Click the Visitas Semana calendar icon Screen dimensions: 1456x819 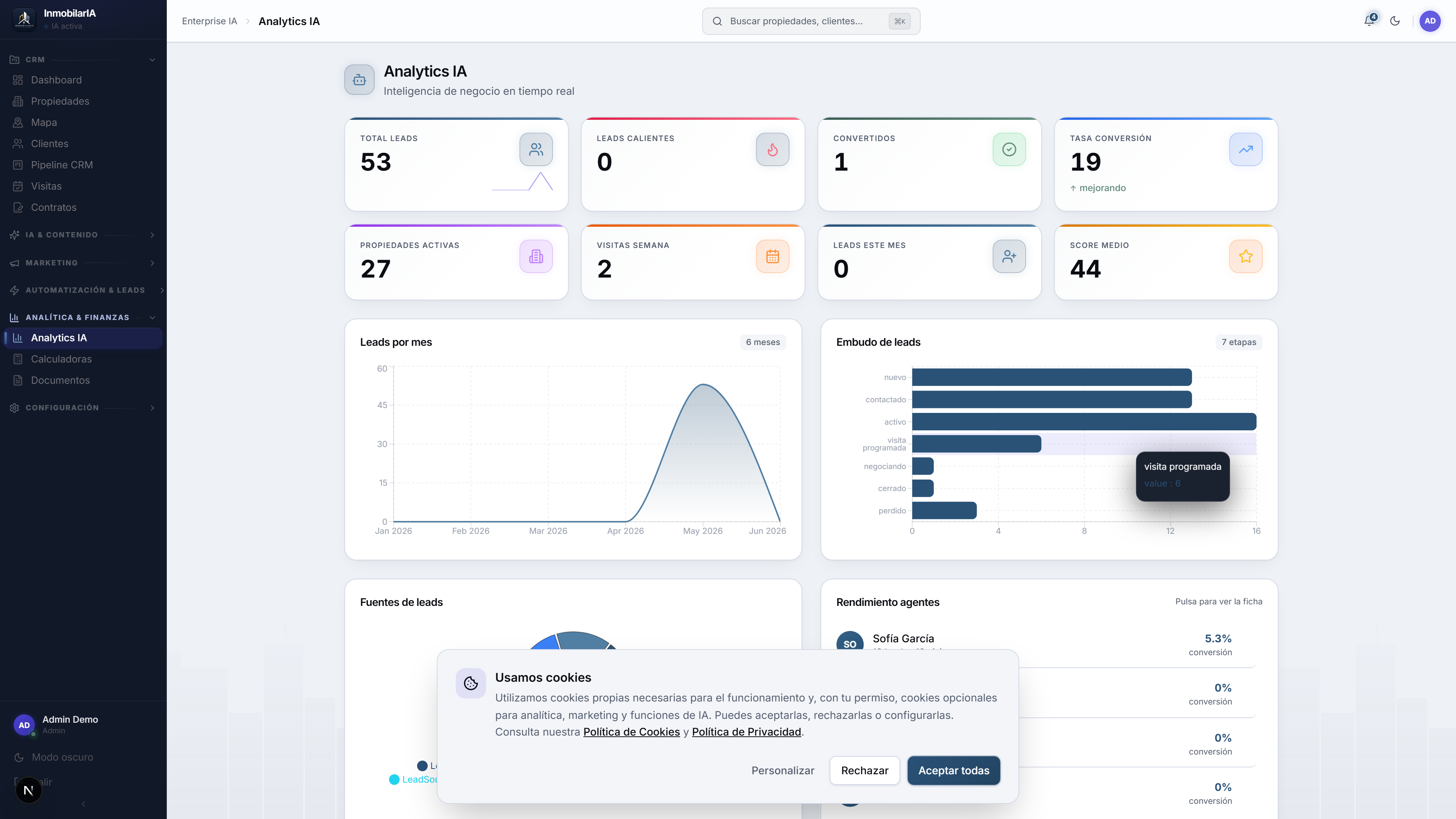pyautogui.click(x=772, y=256)
